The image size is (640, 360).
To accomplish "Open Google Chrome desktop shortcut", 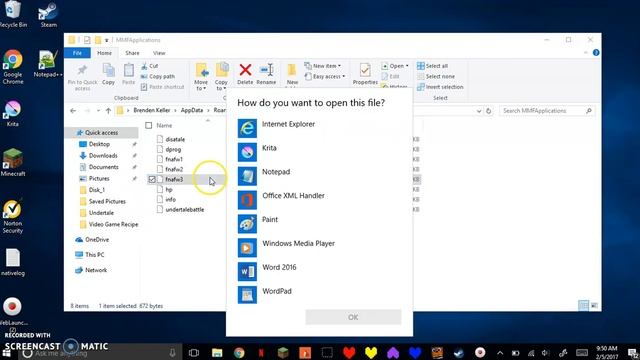I will click(x=13, y=67).
